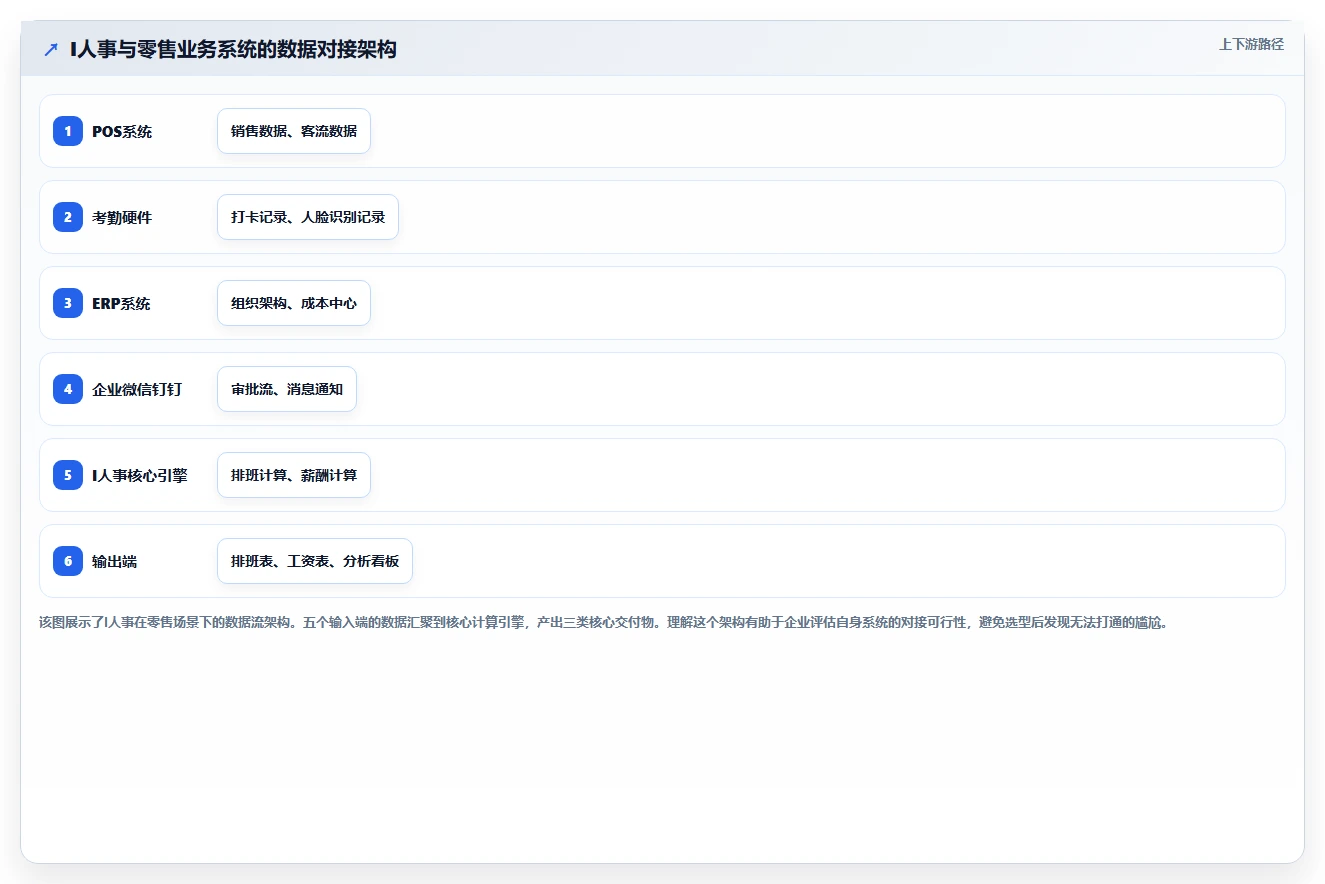Click the 企业微信钉钉 row label
The width and height of the screenshot is (1325, 884).
137,389
